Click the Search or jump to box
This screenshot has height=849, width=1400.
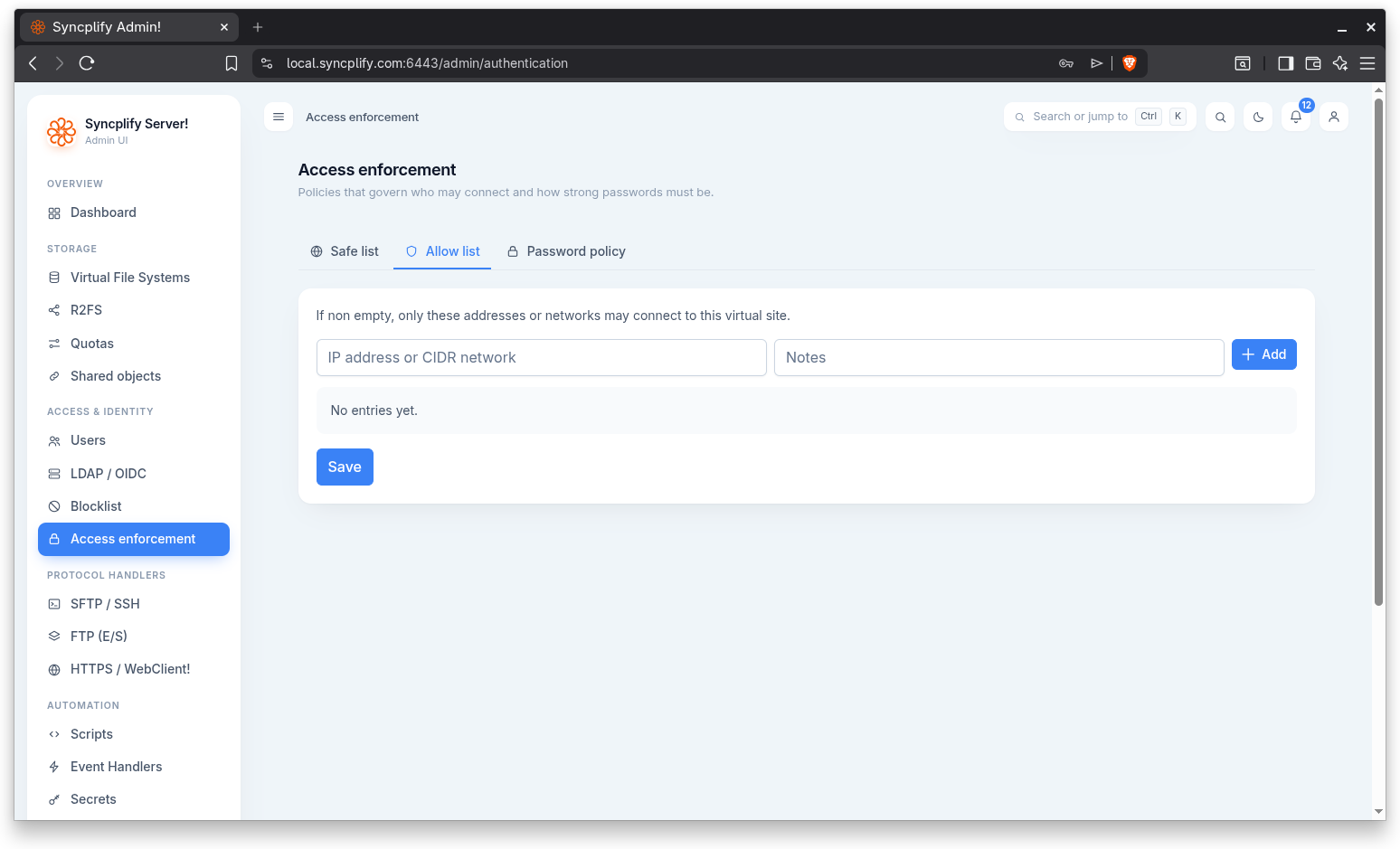(1100, 117)
